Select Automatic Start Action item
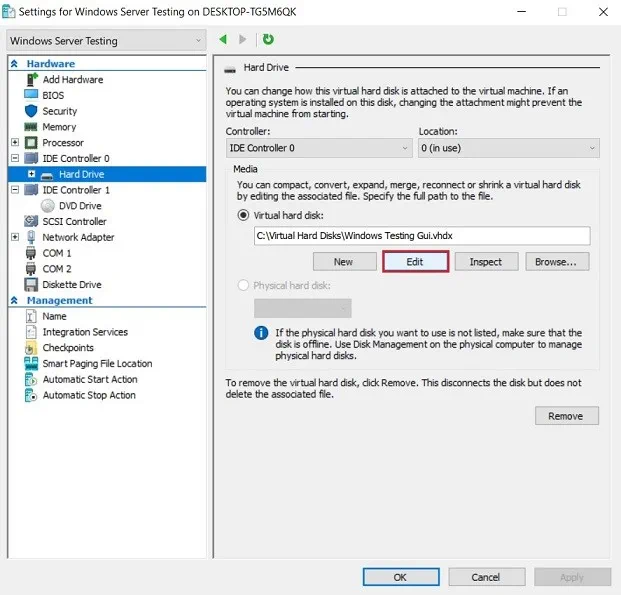Screen dimensions: 621x595 pyautogui.click(x=90, y=380)
